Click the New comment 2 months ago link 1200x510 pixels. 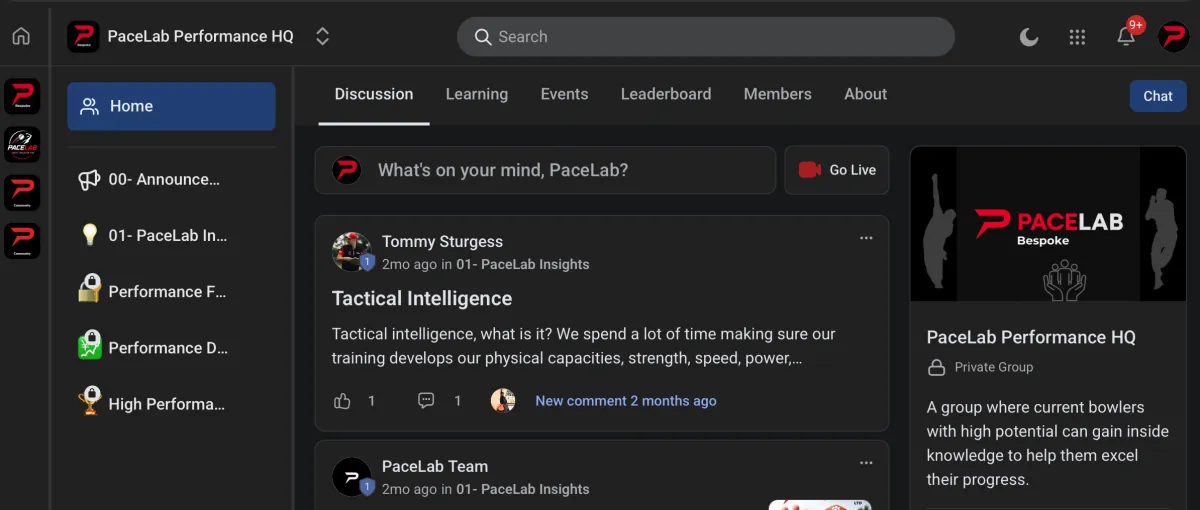pos(626,400)
